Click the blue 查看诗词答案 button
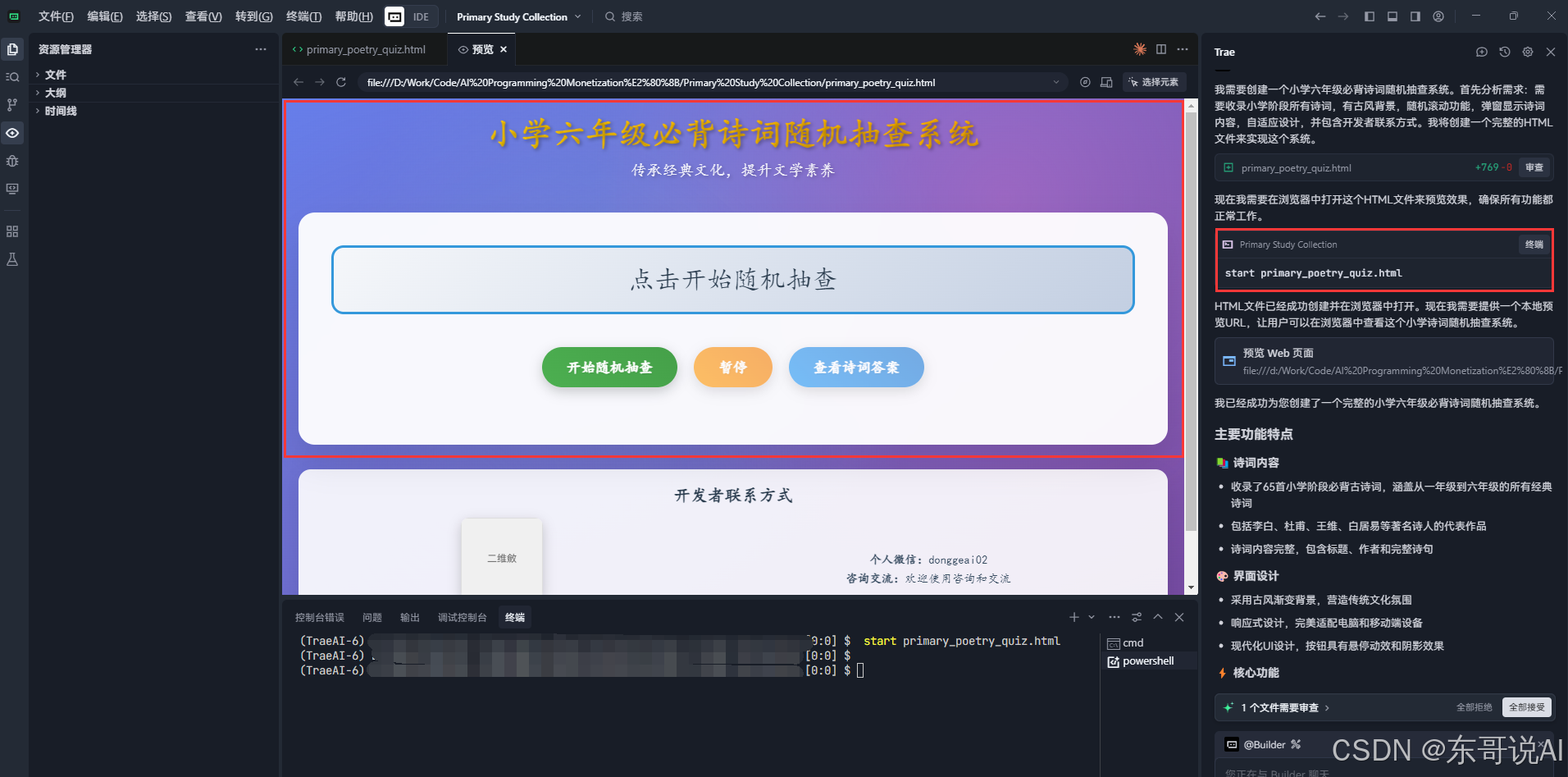The image size is (1568, 777). (856, 367)
